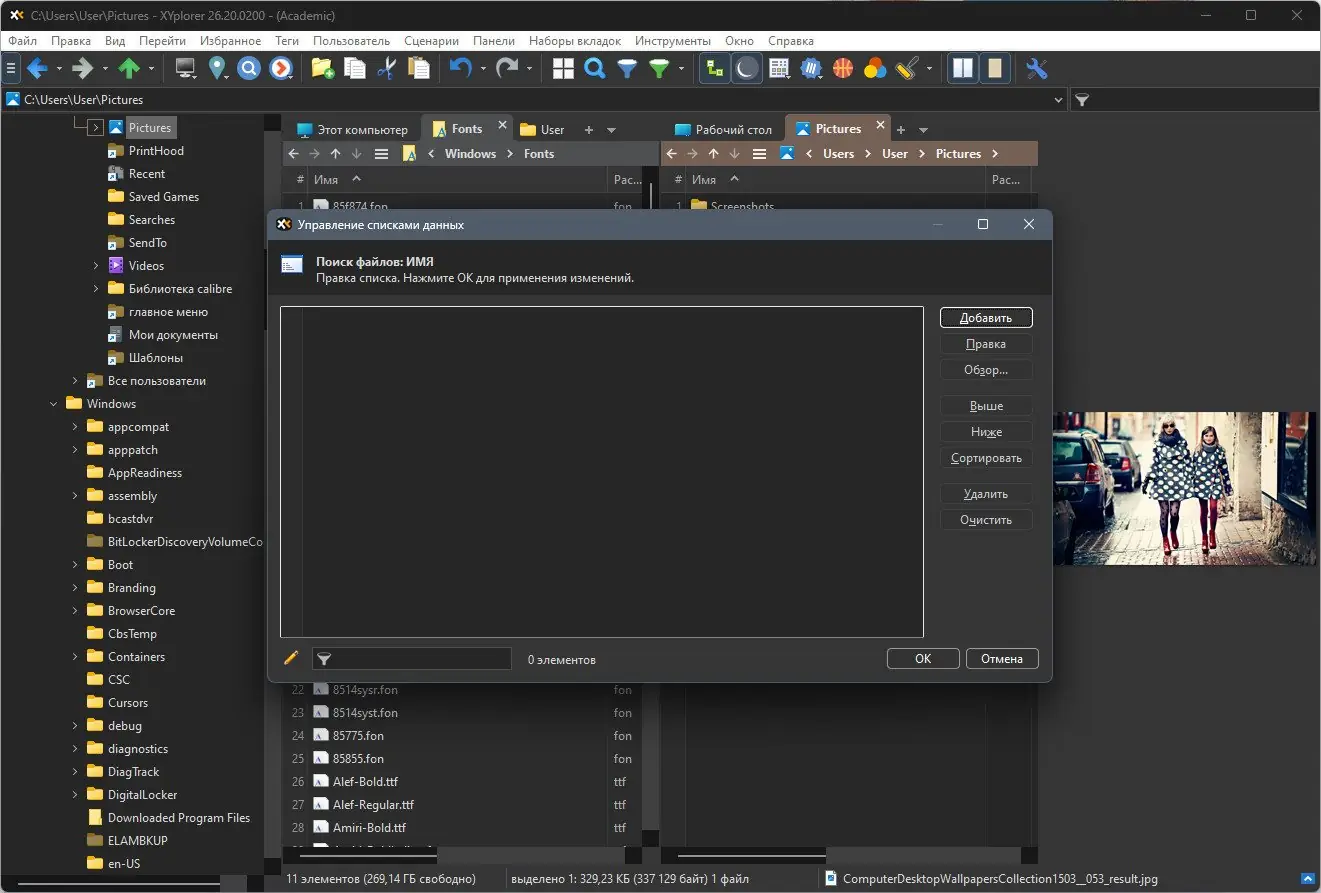Open the Undo history dropdown arrow
This screenshot has height=893, width=1321.
482,69
